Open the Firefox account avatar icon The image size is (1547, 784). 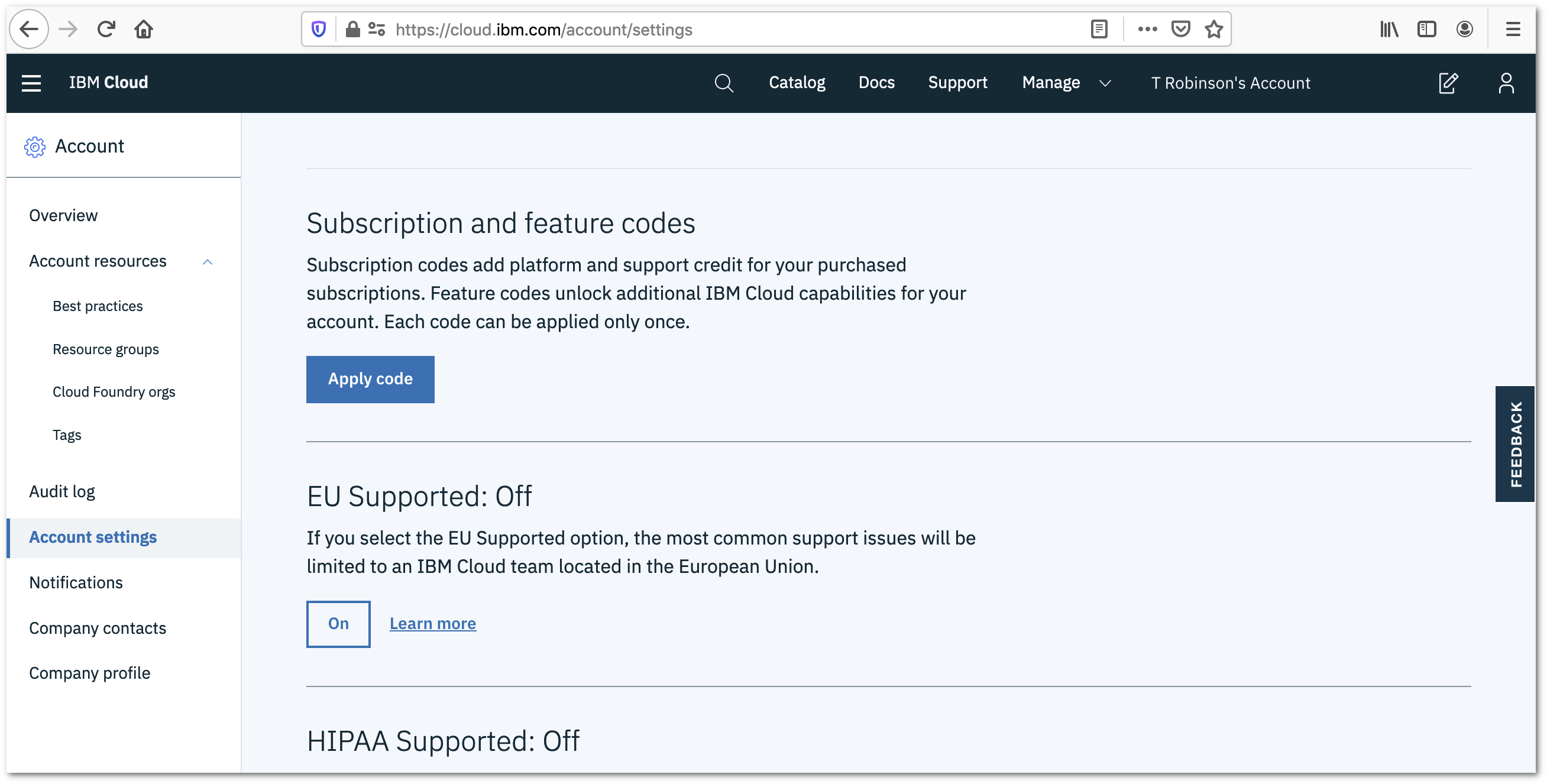[1465, 29]
